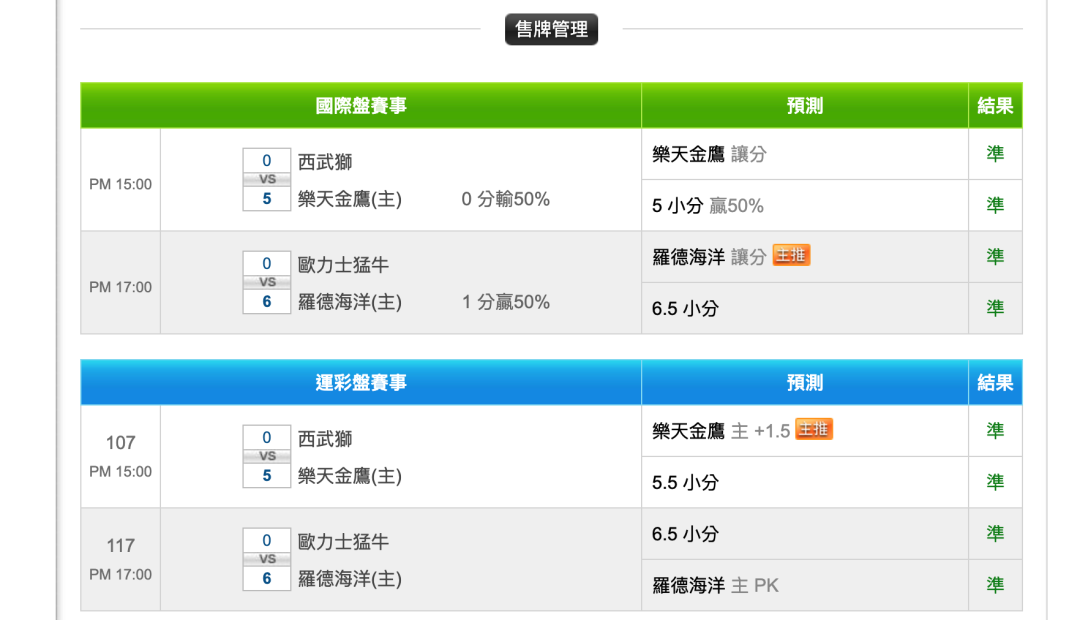This screenshot has width=1080, height=620.
Task: Click team name 樂天金鷹(主) in 國際盤賽事
Action: [x=350, y=199]
